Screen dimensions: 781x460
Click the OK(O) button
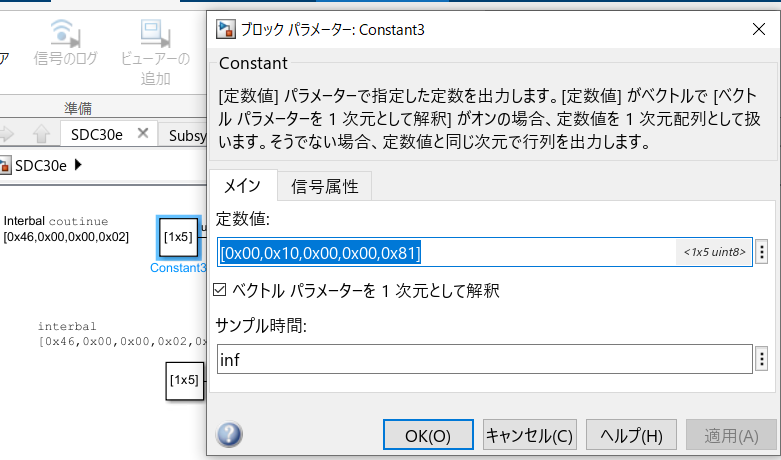click(428, 435)
